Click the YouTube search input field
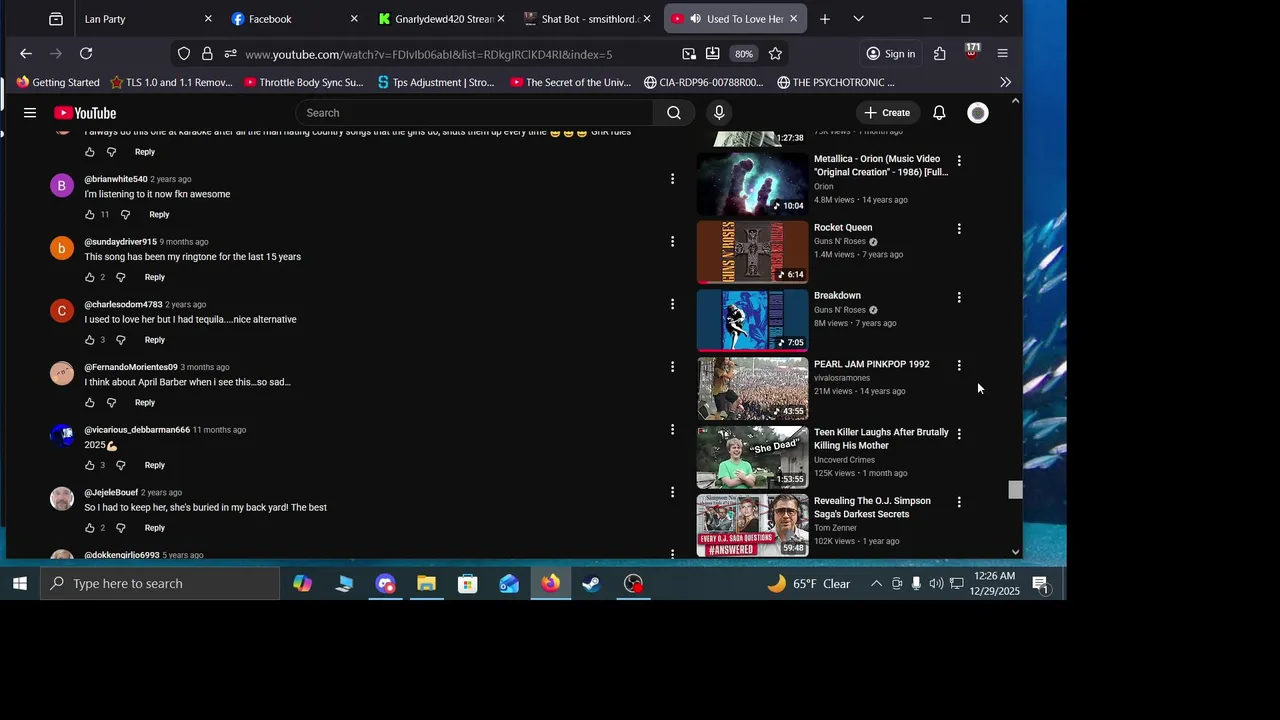The width and height of the screenshot is (1280, 720). click(475, 113)
